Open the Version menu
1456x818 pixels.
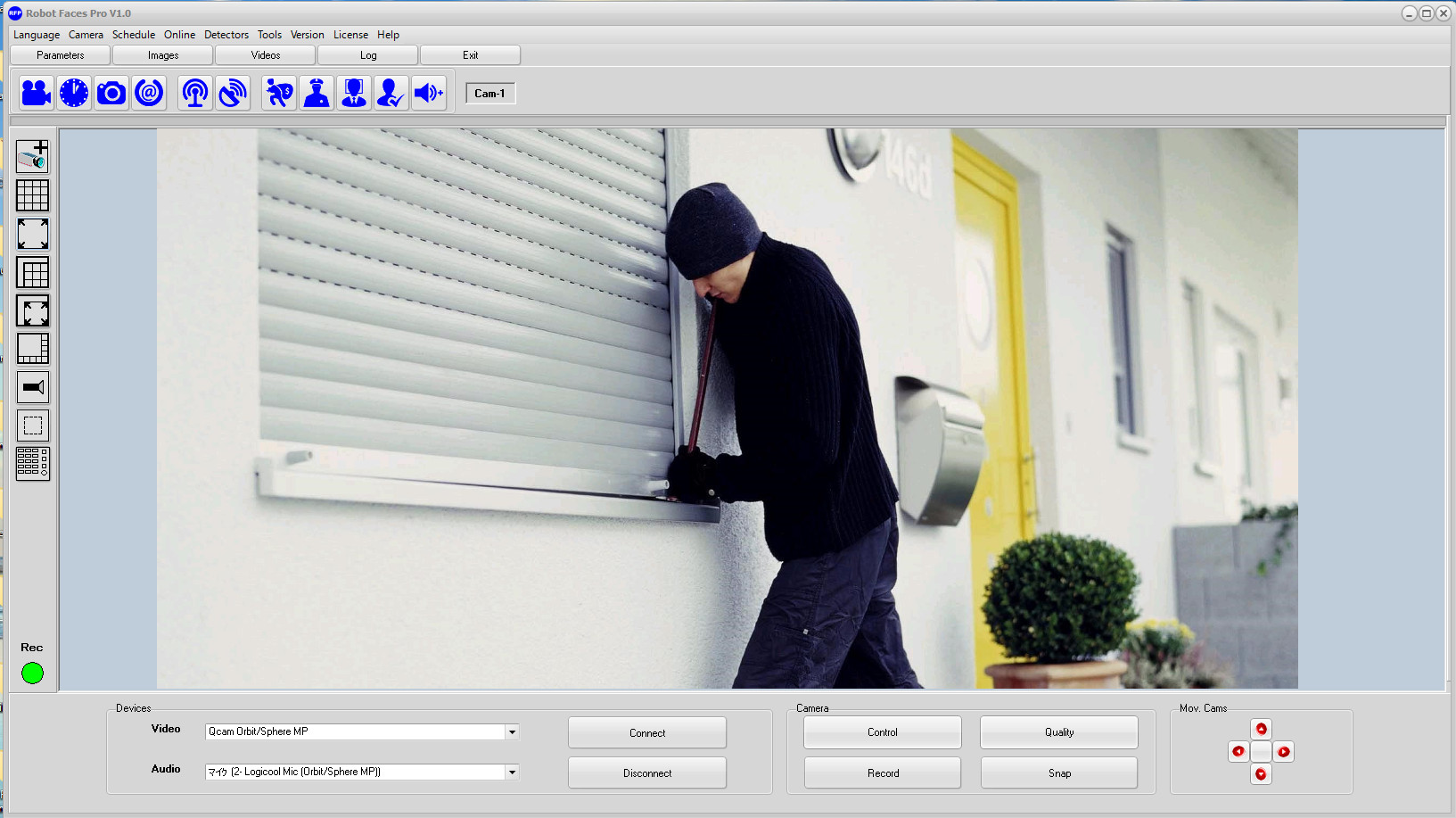point(308,35)
